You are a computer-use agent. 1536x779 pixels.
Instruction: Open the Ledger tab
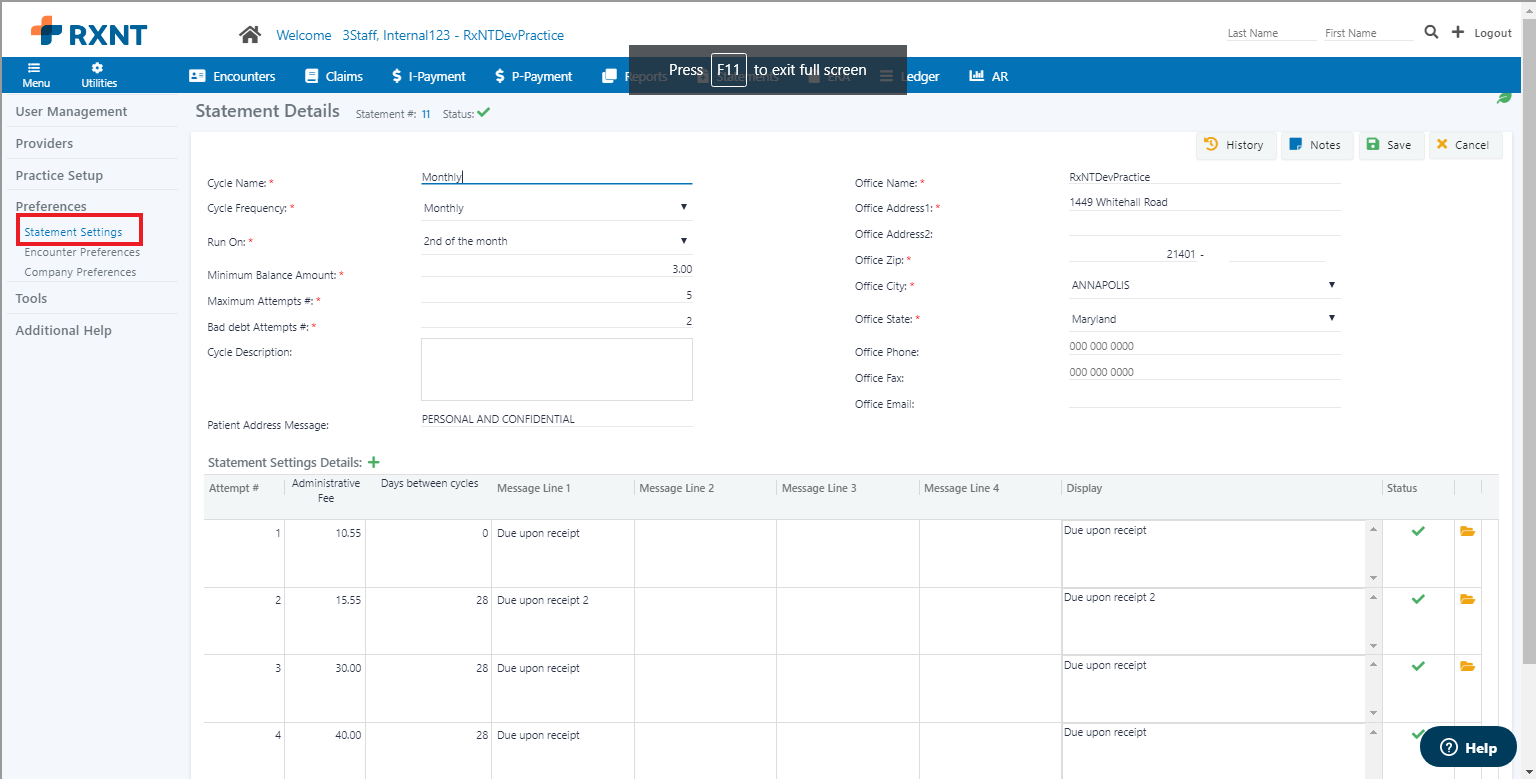pyautogui.click(x=910, y=76)
